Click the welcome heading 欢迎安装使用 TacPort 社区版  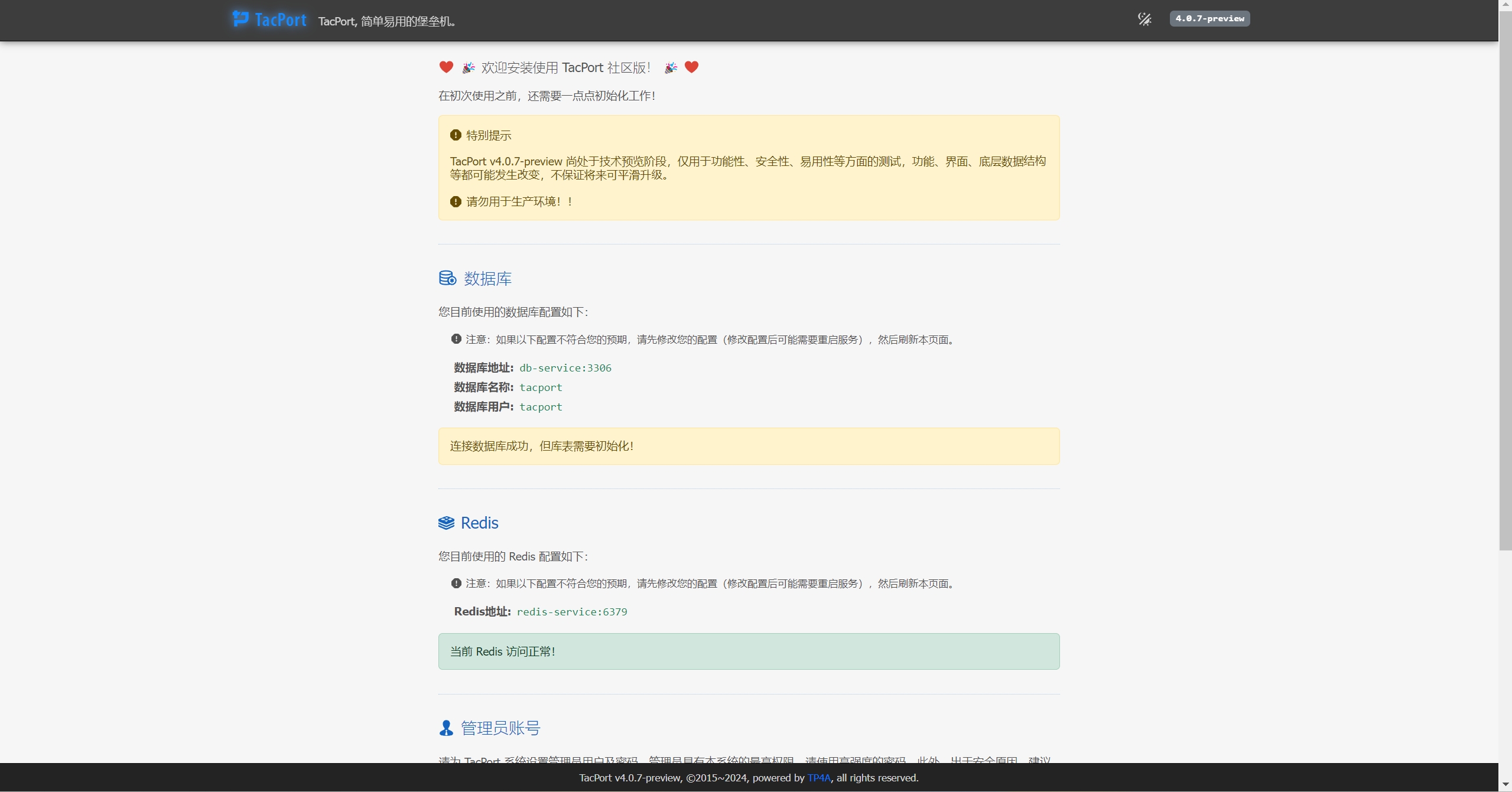pyautogui.click(x=565, y=68)
